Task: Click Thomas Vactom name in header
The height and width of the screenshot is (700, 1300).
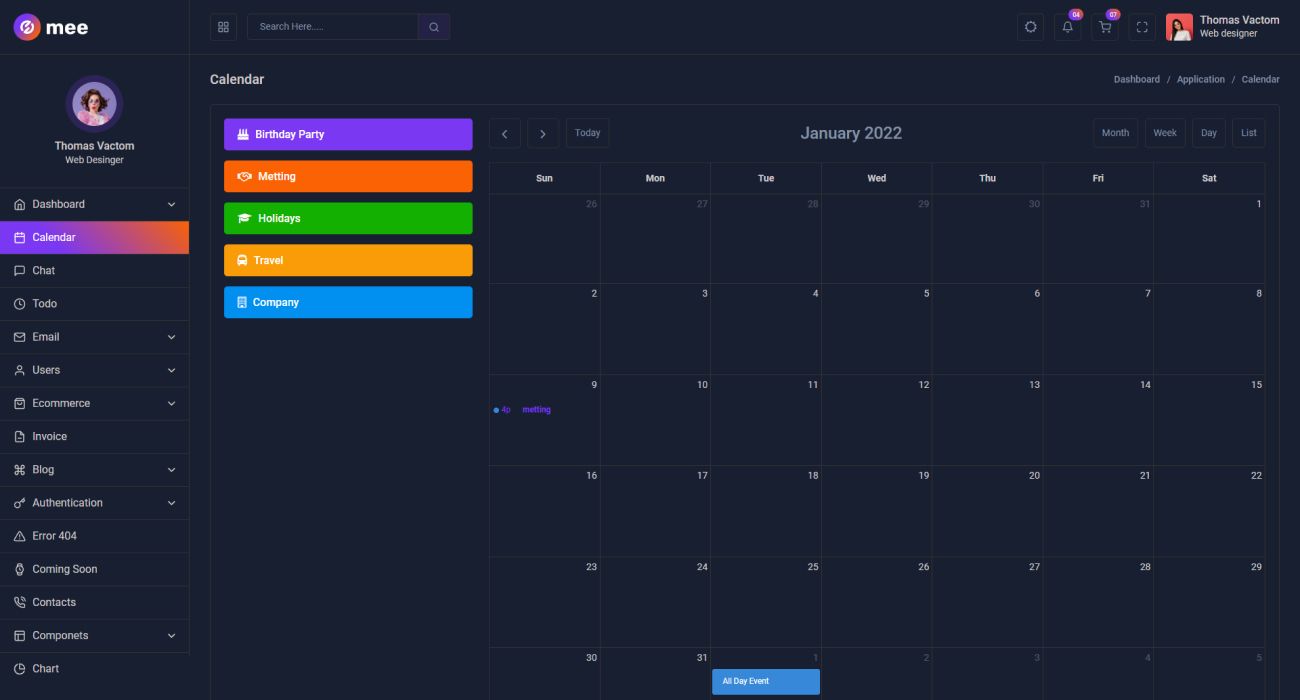Action: pos(1239,20)
